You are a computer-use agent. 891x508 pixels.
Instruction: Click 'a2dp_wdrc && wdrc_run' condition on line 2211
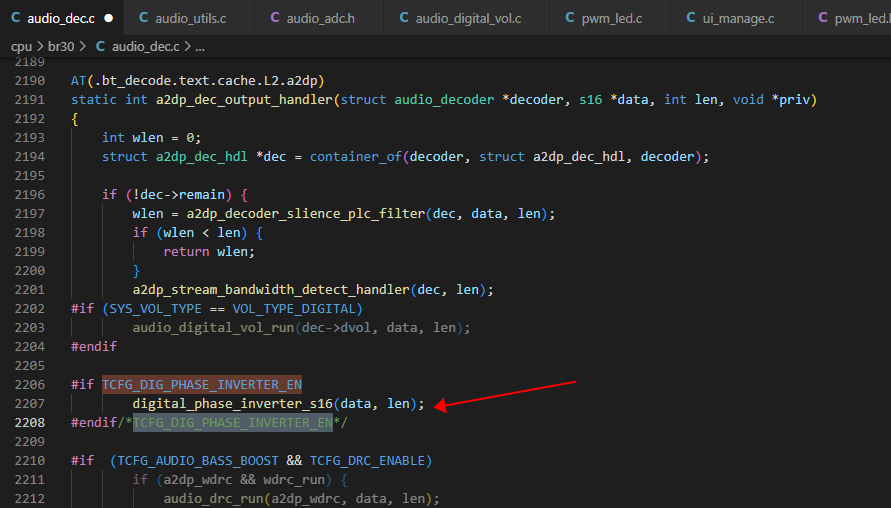[244, 480]
